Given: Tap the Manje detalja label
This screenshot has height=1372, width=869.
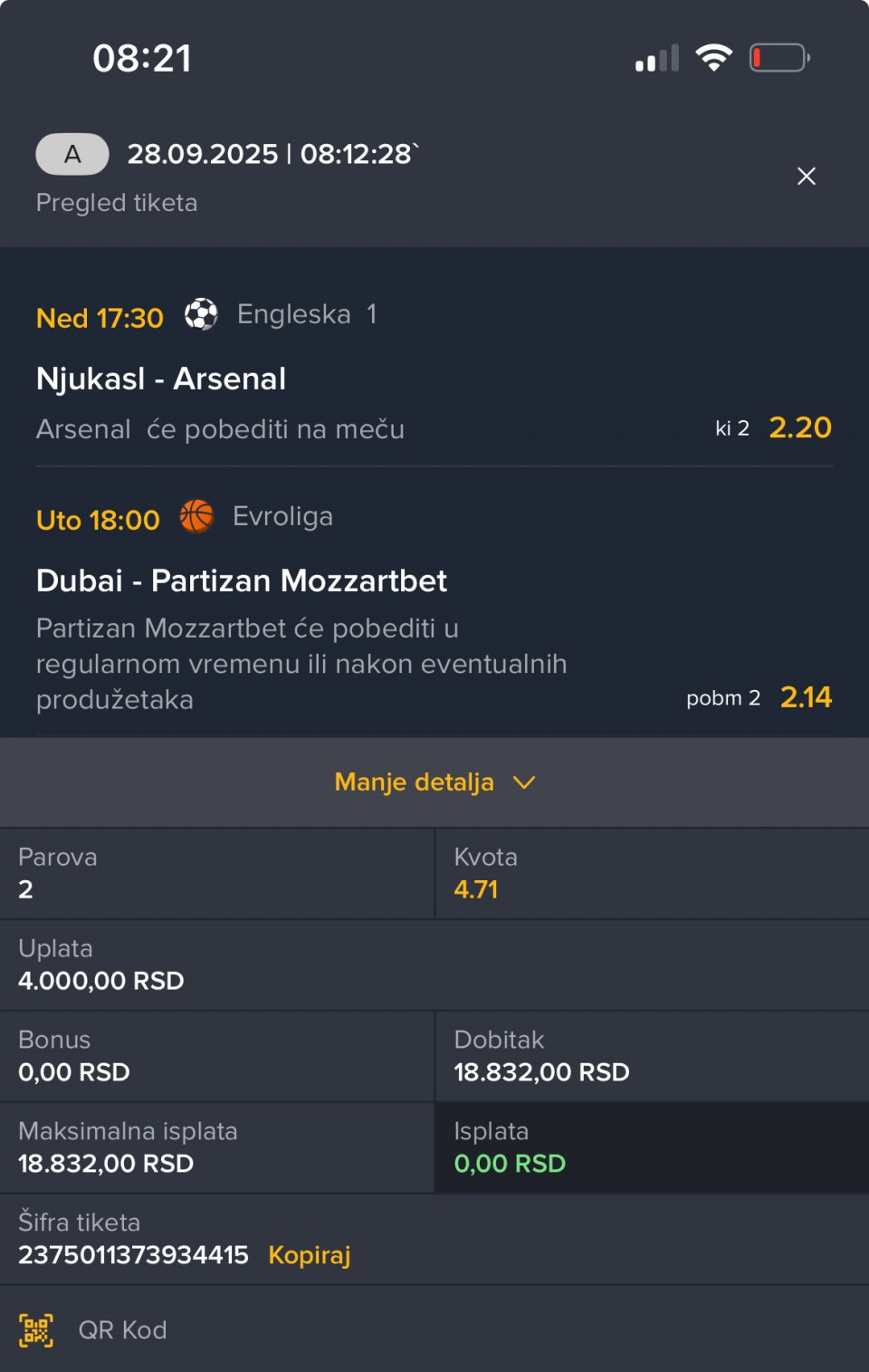Looking at the screenshot, I should (x=414, y=782).
